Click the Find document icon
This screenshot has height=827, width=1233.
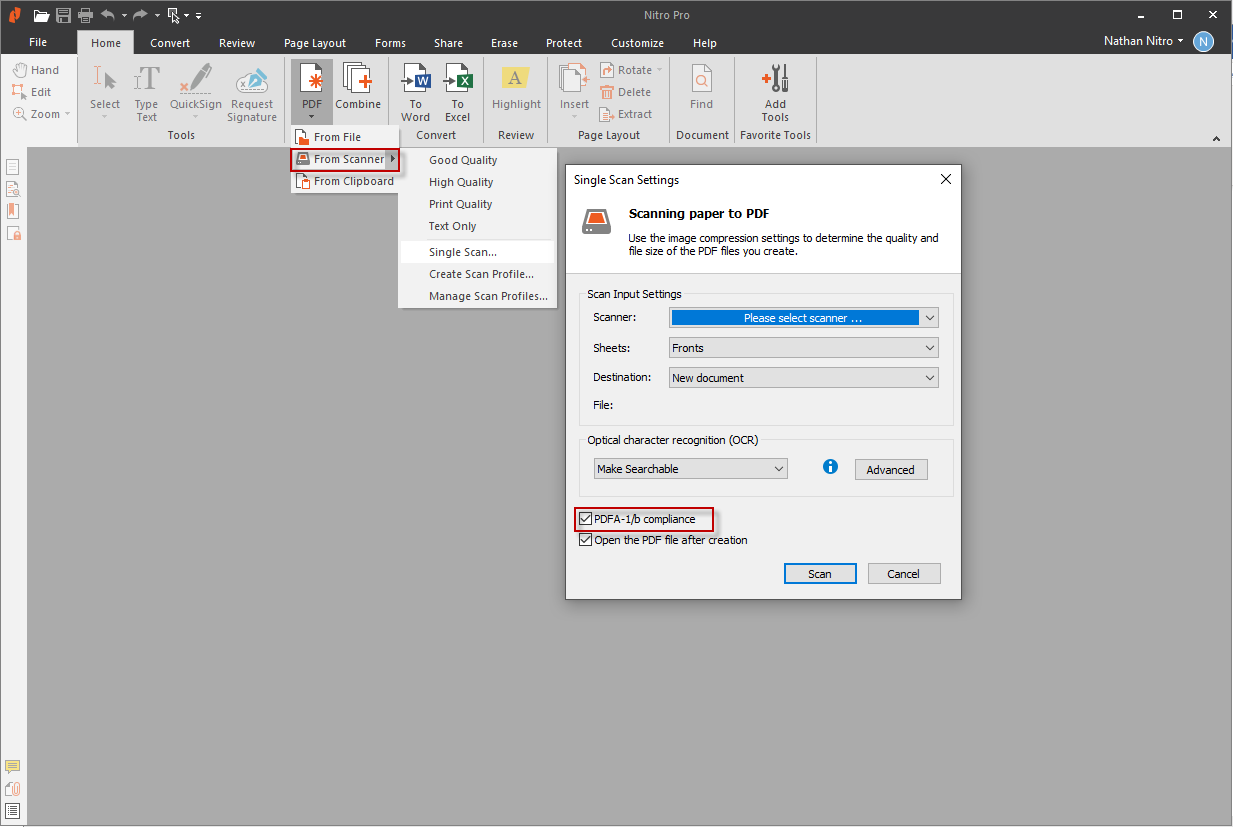click(701, 80)
